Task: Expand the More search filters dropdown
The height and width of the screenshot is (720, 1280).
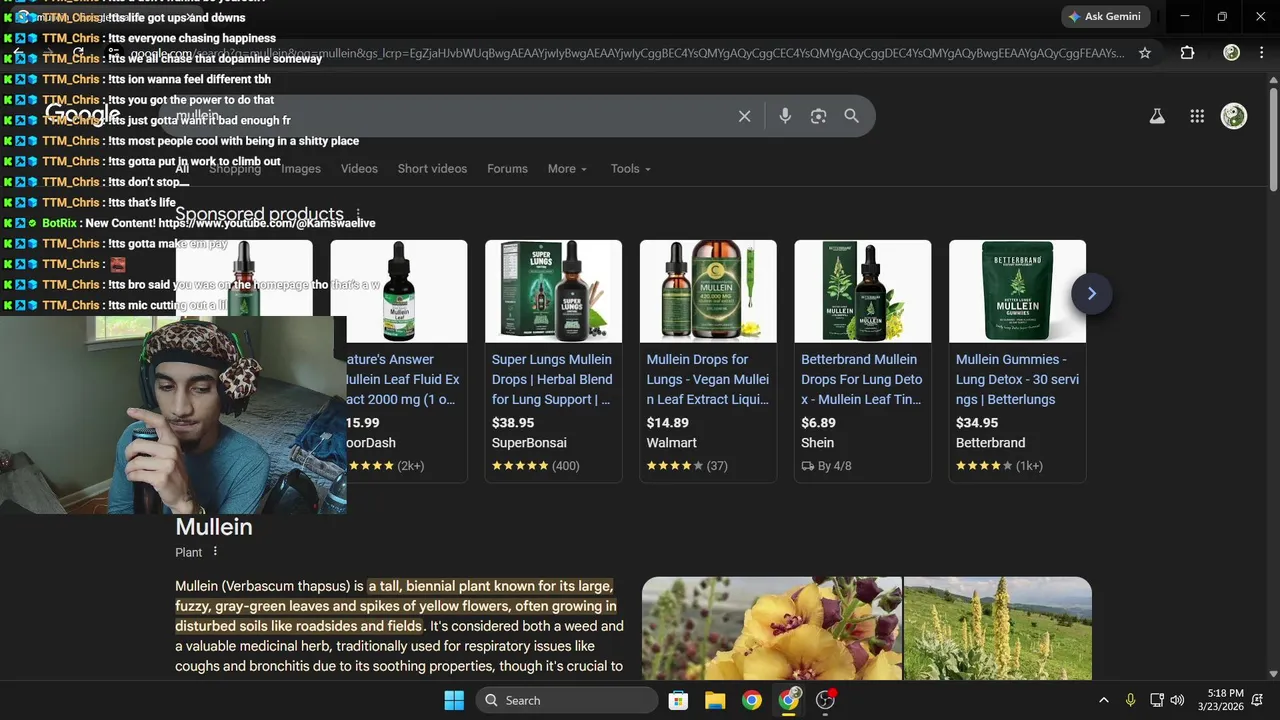Action: tap(567, 169)
